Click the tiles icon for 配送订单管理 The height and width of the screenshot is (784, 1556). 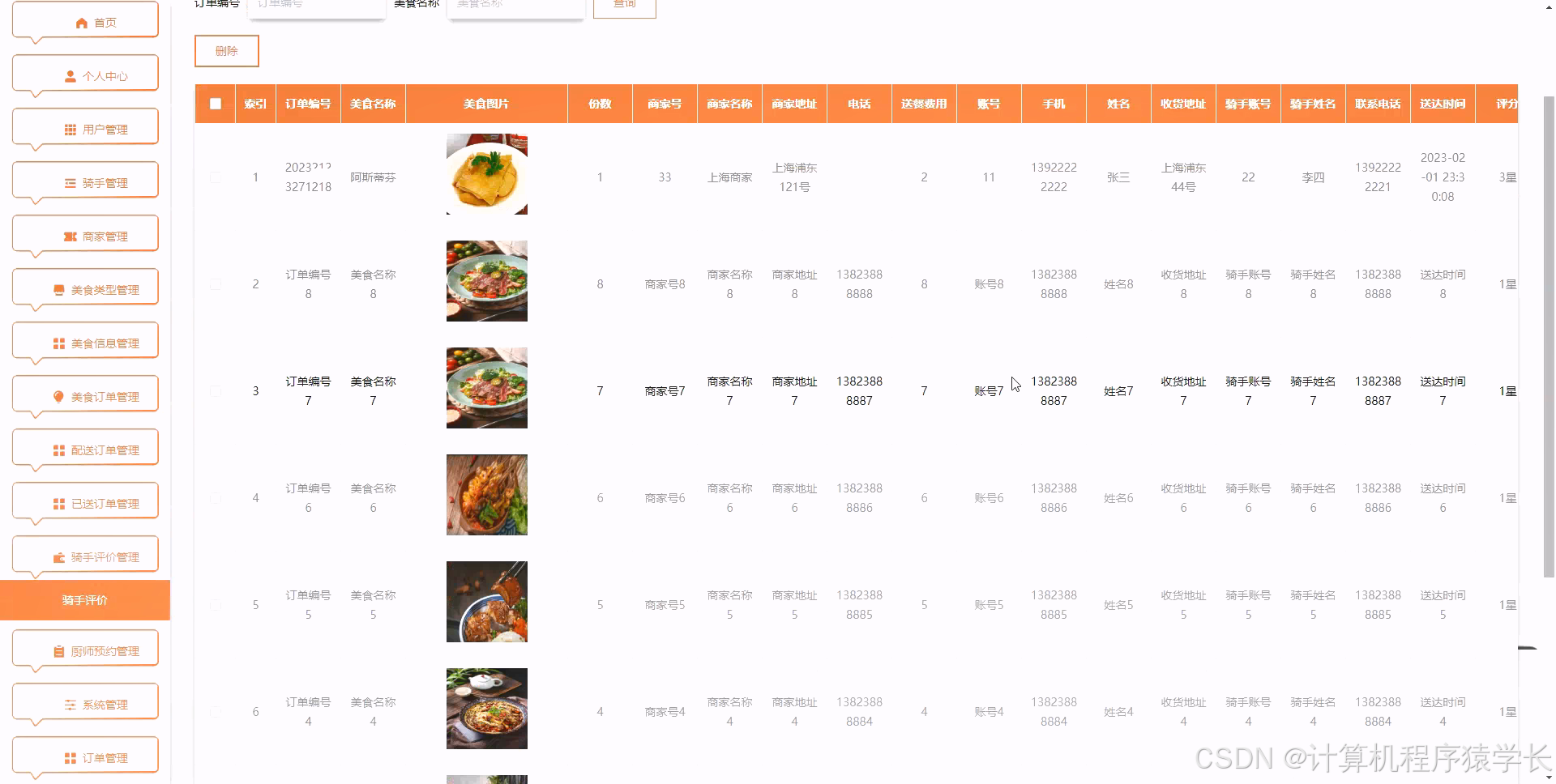(58, 450)
